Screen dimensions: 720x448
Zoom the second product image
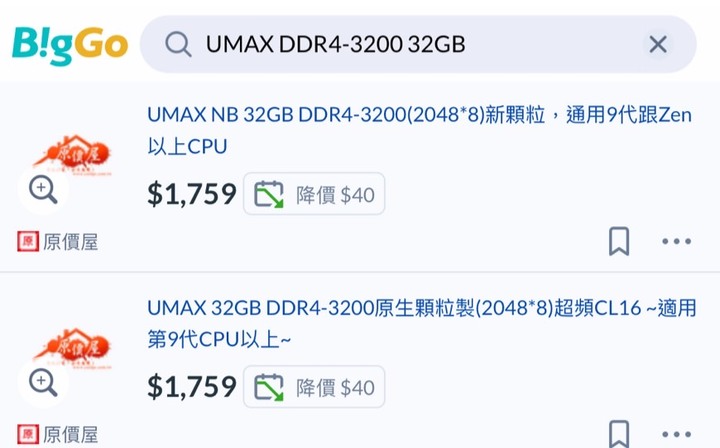(x=43, y=382)
